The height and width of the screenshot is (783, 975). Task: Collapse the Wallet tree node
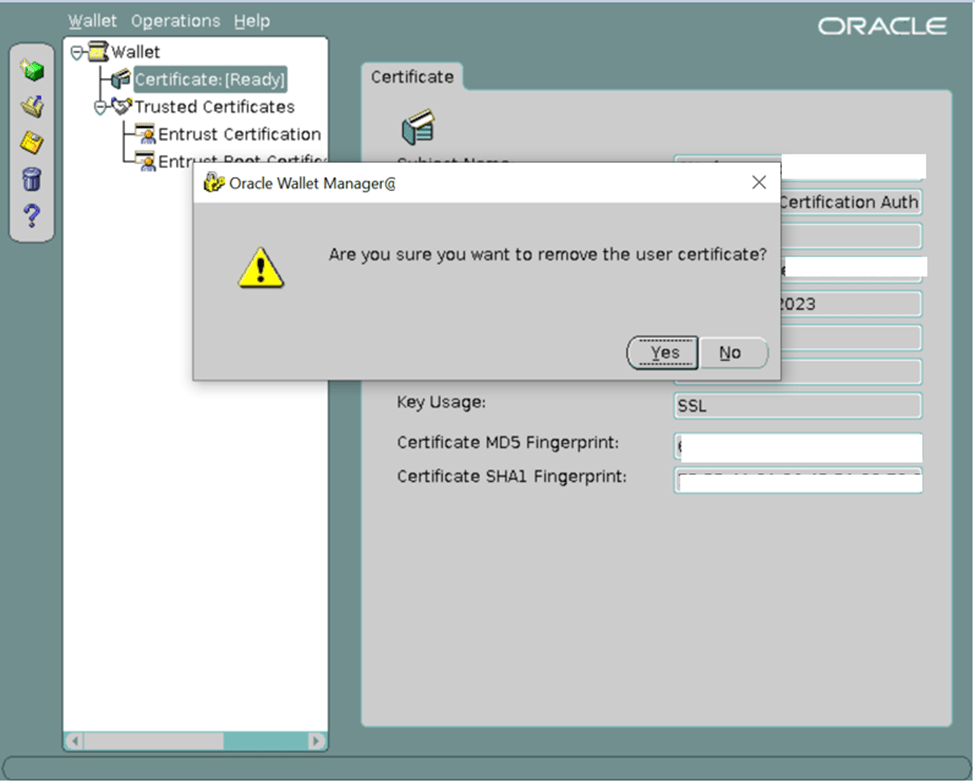coord(76,52)
